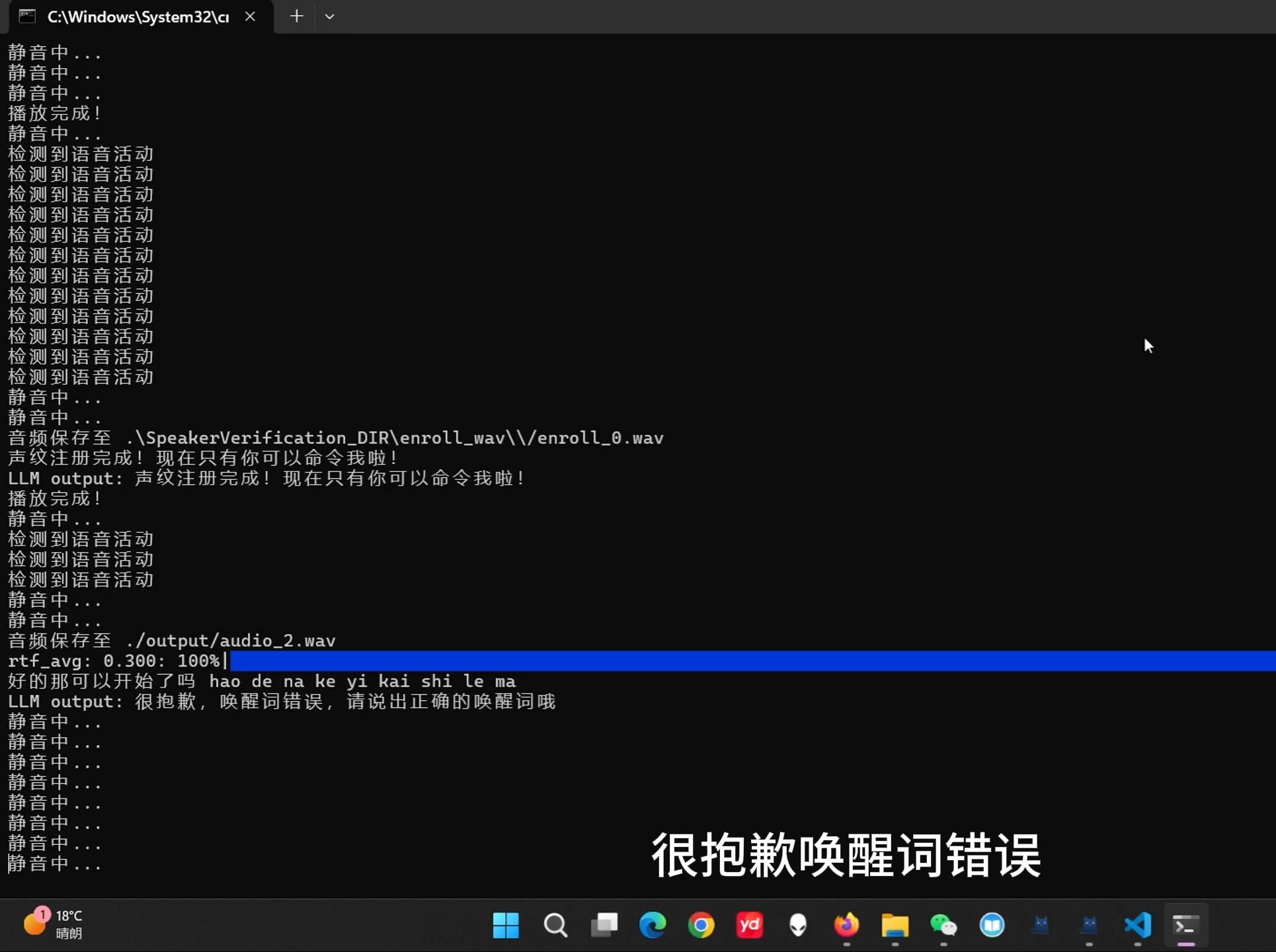This screenshot has width=1276, height=952.
Task: Open a new terminal tab
Action: click(296, 17)
